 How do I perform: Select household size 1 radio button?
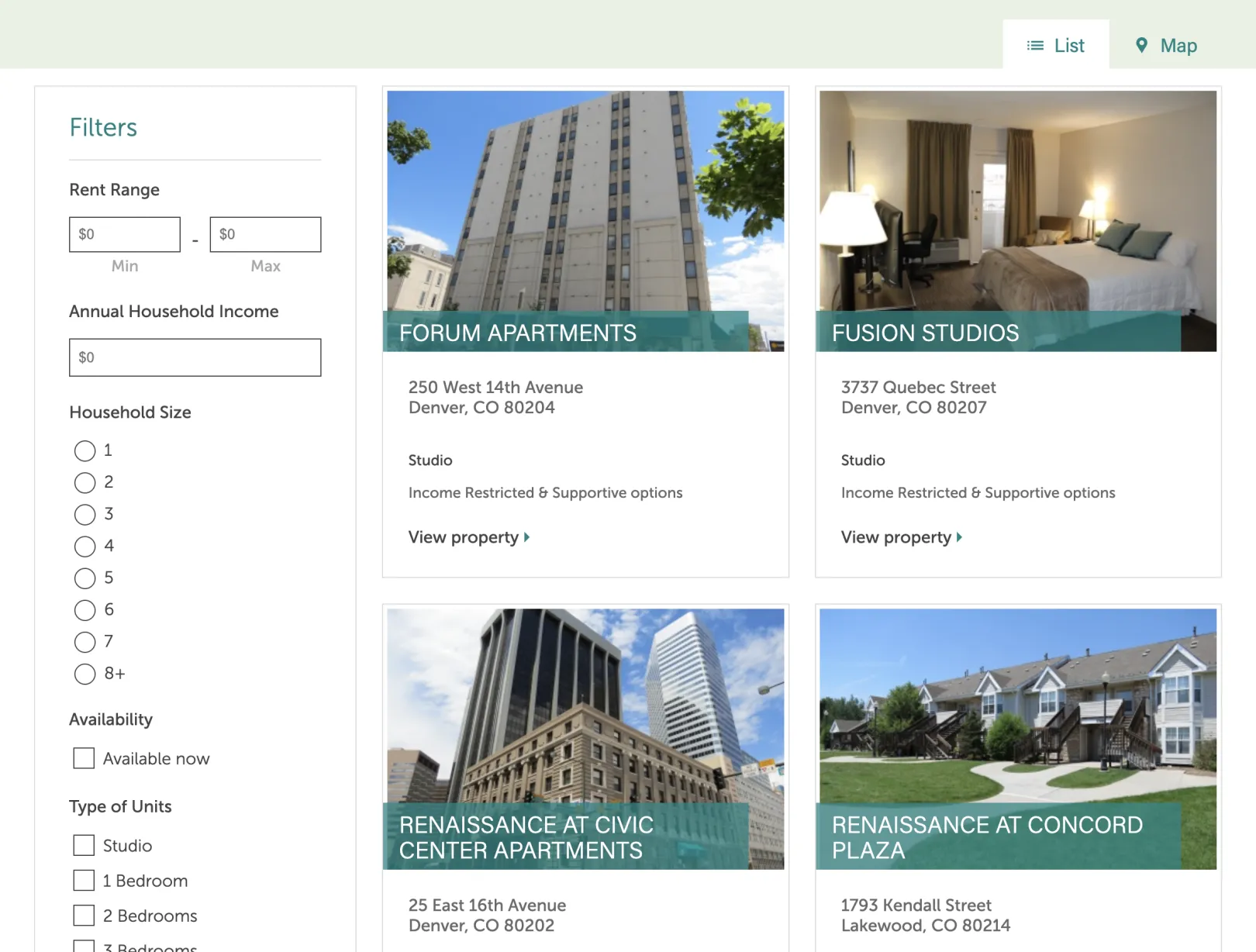click(x=85, y=450)
